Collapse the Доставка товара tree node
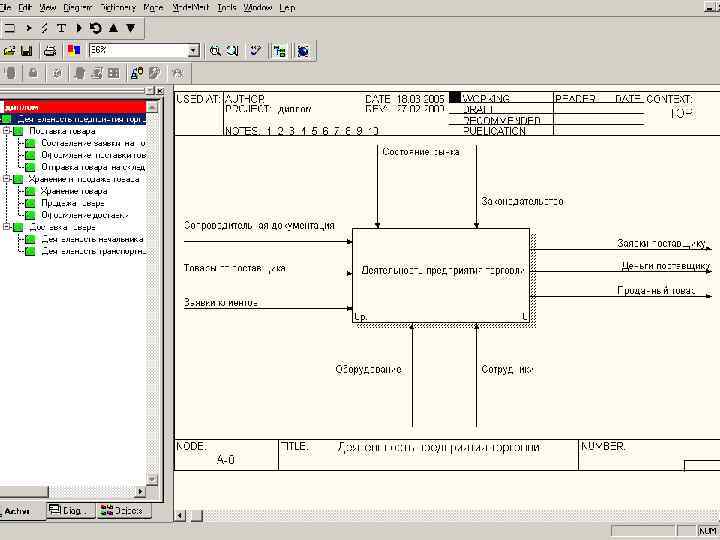The width and height of the screenshot is (720, 540). tap(6, 227)
